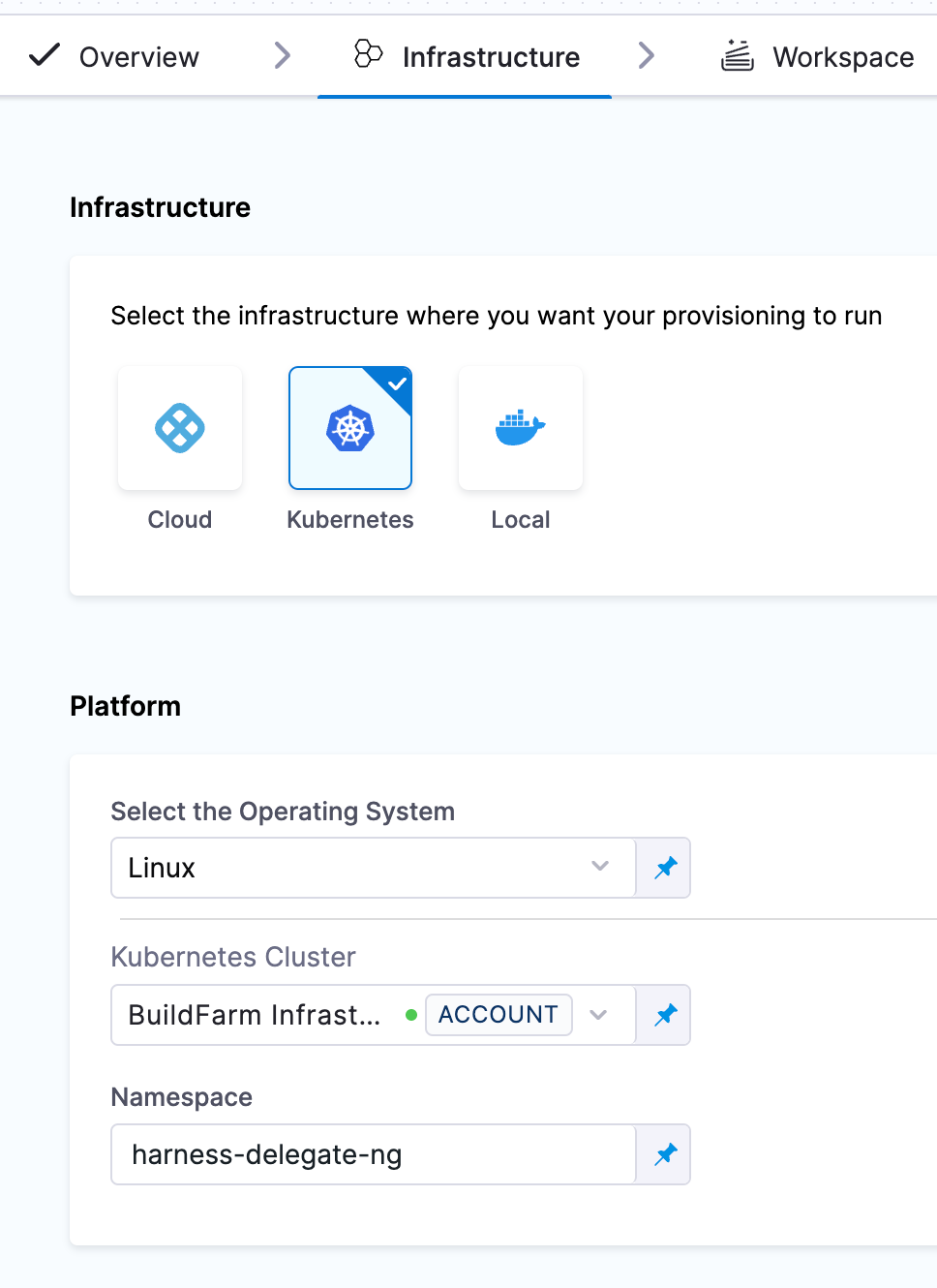
Task: Expand the Kubernetes Cluster dropdown arrow
Action: tap(599, 1015)
